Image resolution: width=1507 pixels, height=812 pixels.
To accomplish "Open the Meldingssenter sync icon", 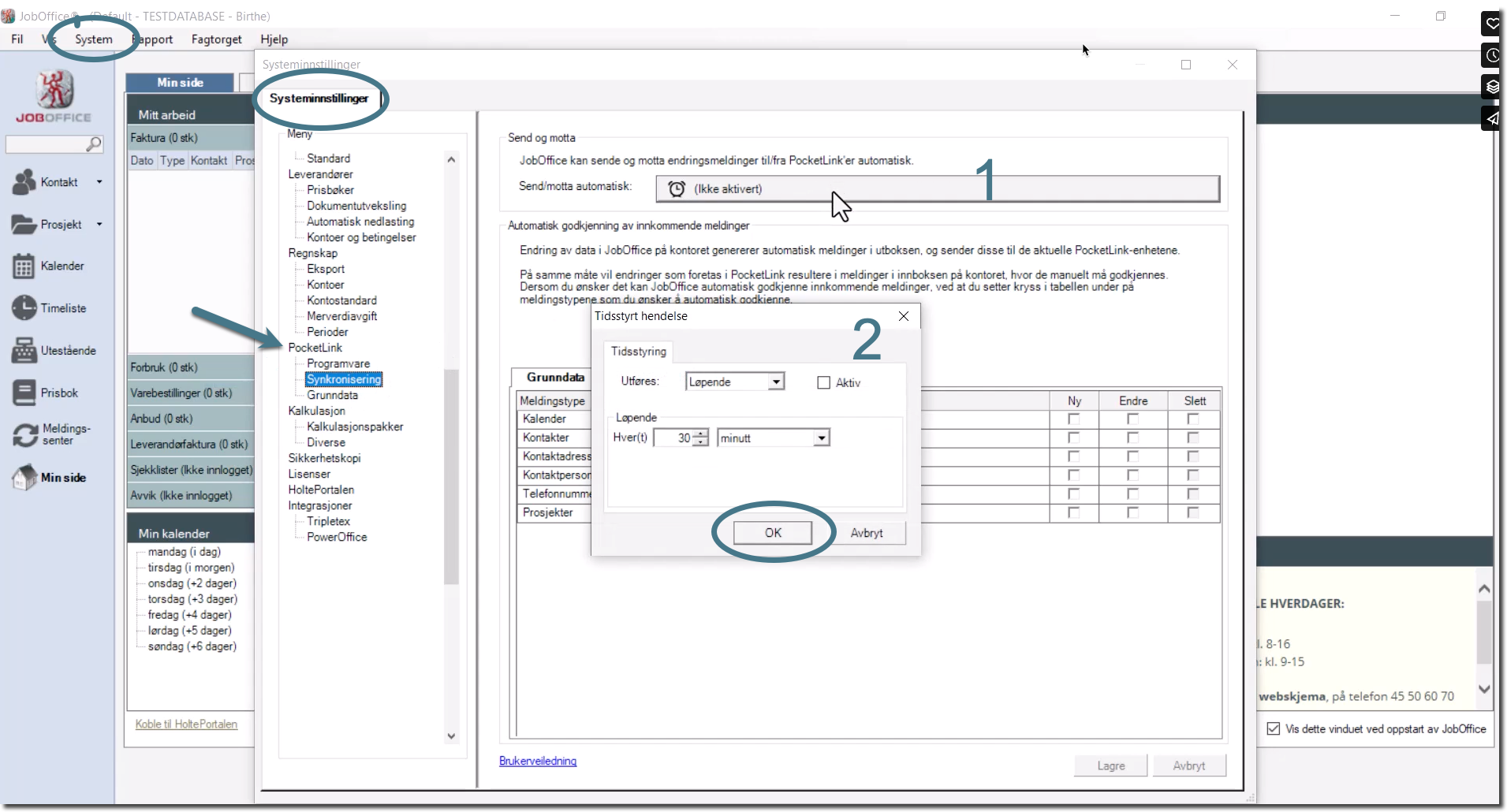I will (25, 434).
